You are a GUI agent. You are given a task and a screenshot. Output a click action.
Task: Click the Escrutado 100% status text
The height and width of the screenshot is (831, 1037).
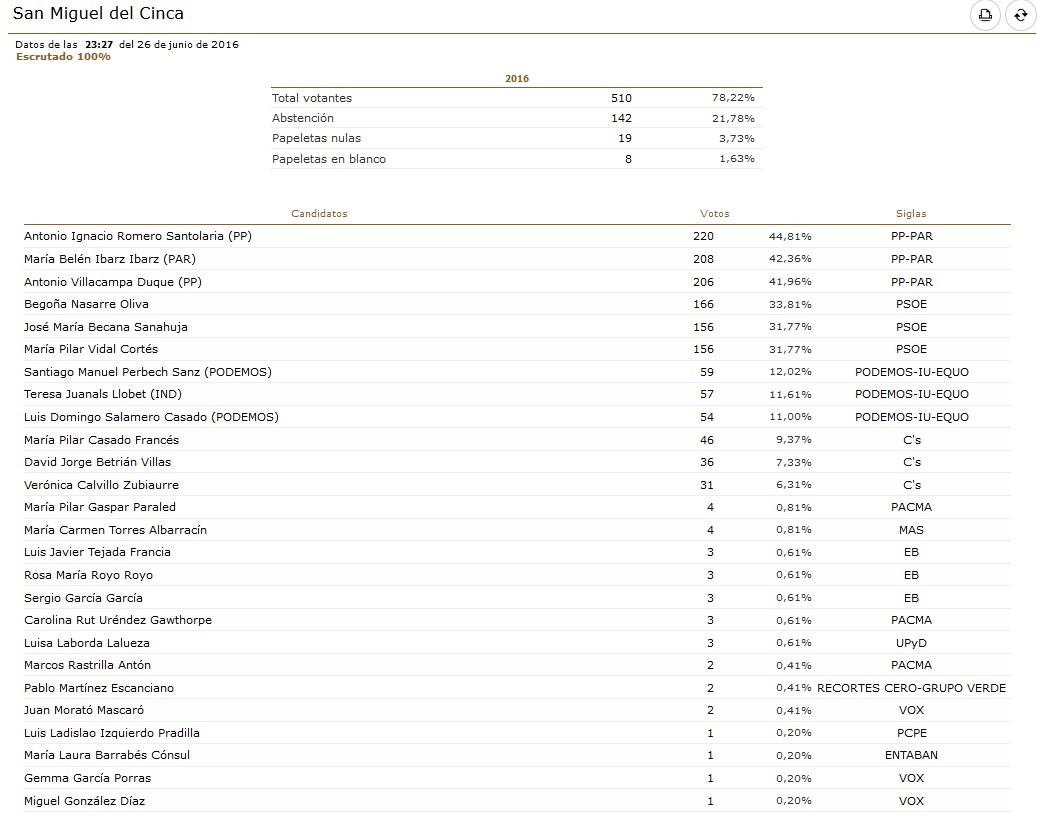point(63,57)
